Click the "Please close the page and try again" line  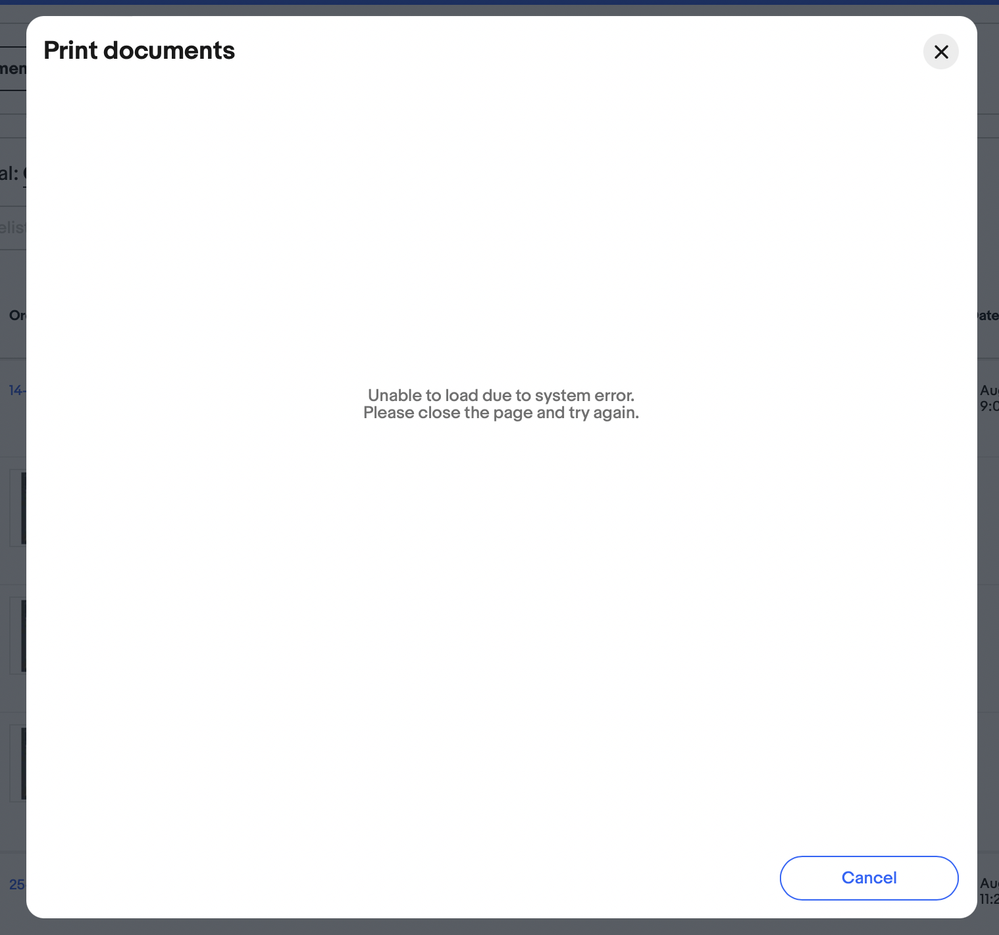pyautogui.click(x=500, y=413)
